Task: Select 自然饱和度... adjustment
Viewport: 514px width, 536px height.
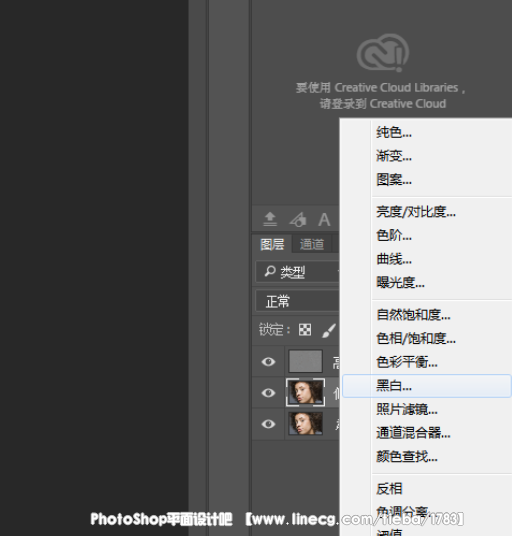Action: pyautogui.click(x=426, y=315)
